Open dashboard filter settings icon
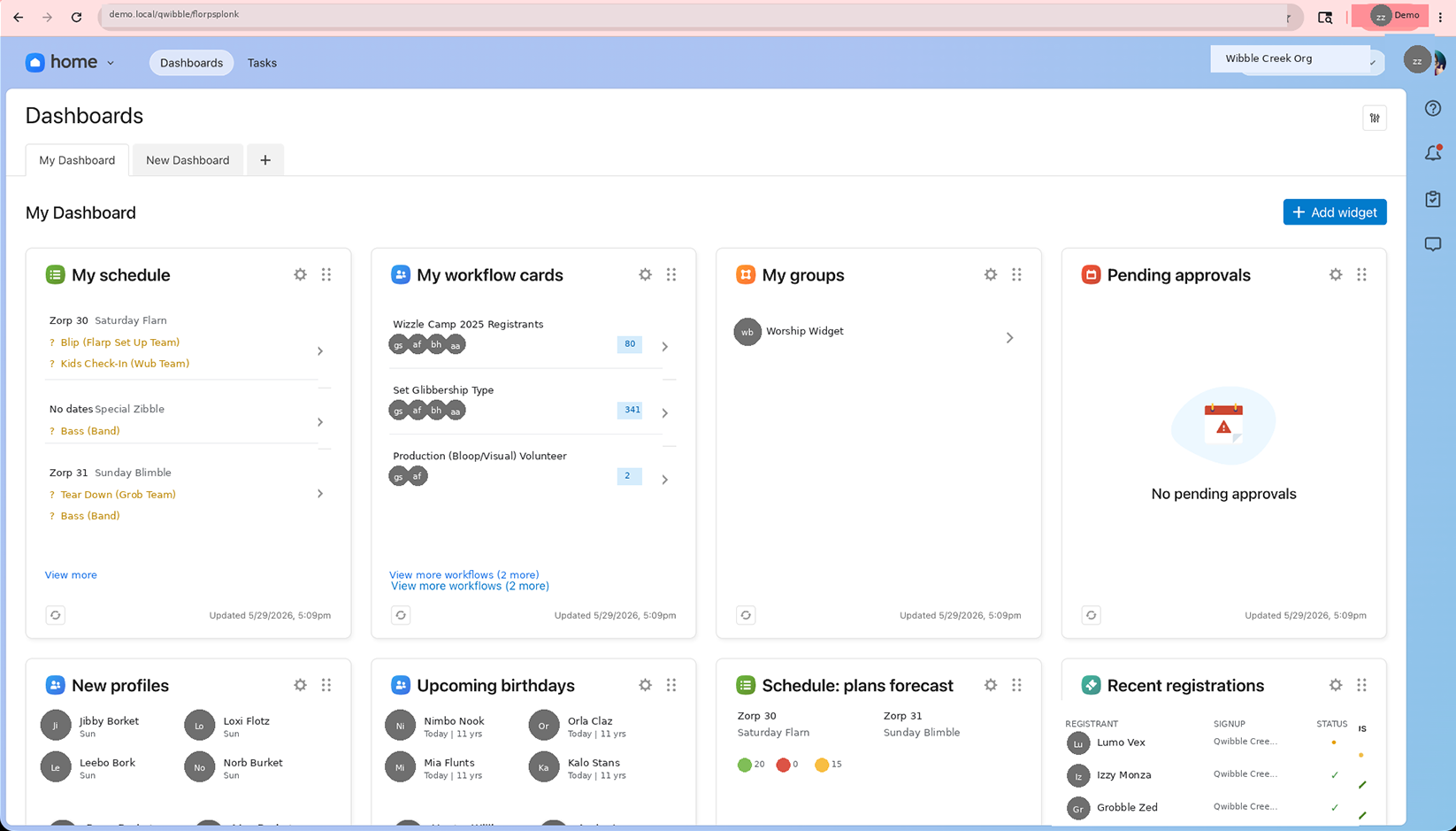 point(1375,118)
